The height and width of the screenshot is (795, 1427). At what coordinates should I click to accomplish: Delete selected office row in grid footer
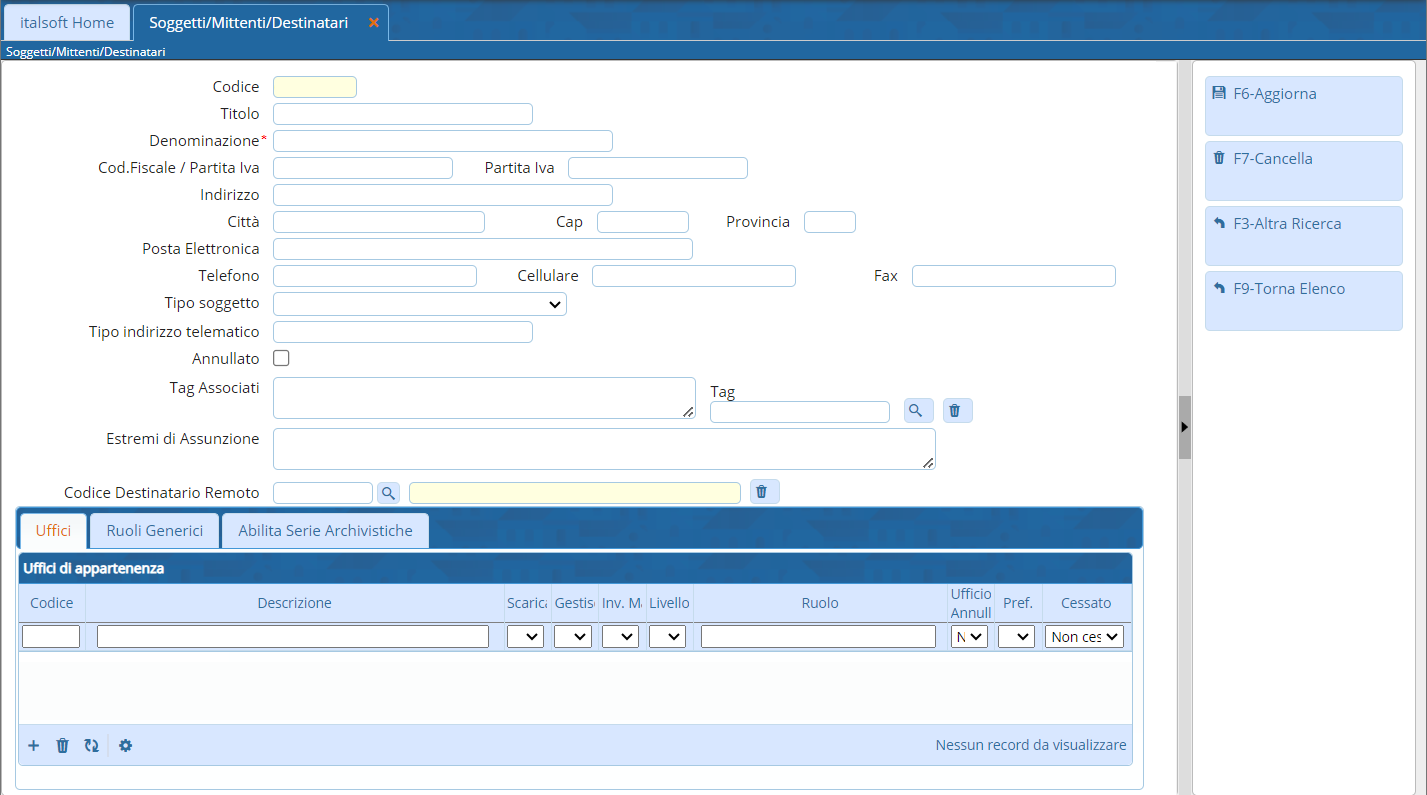62,745
